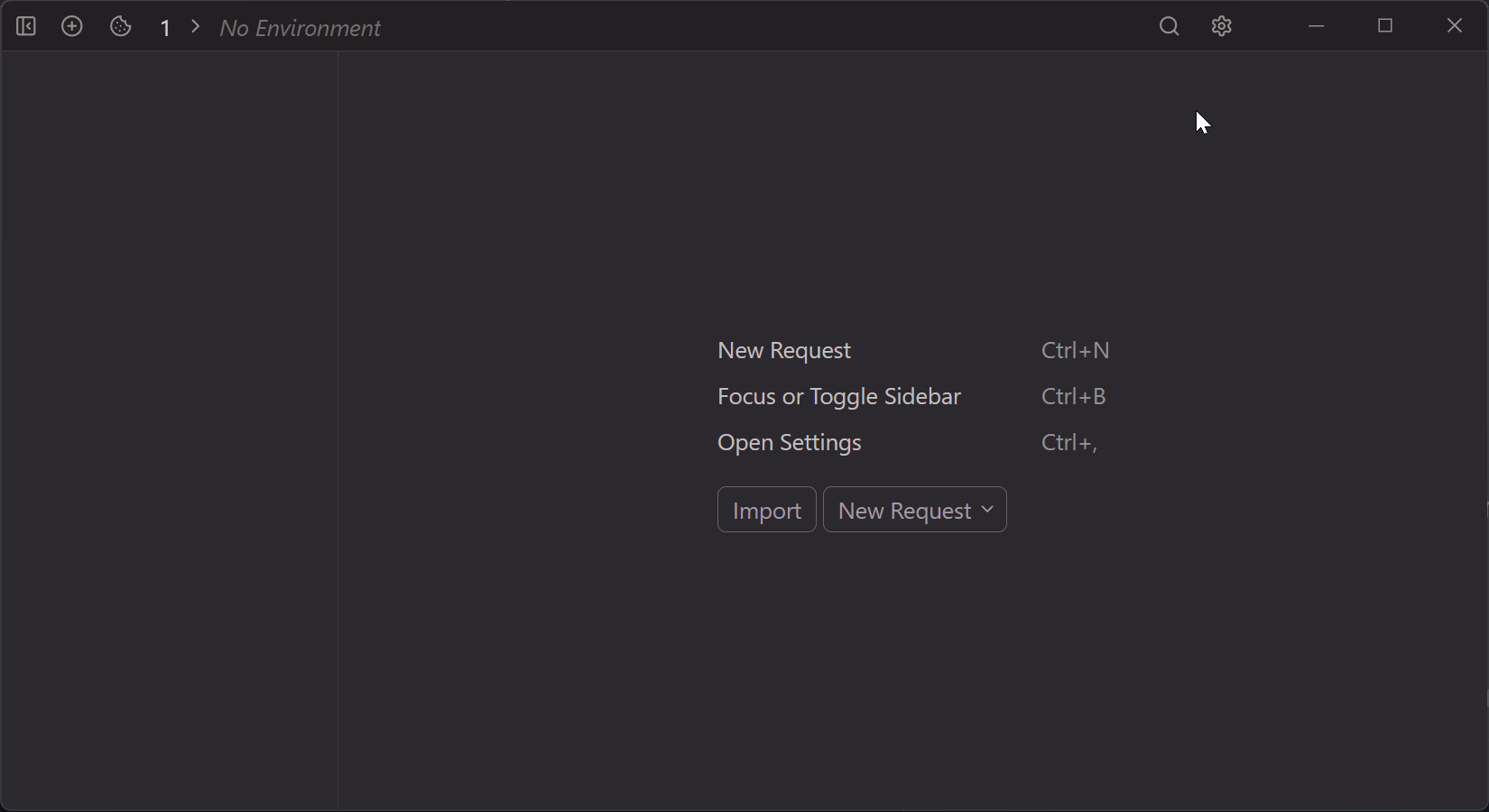The width and height of the screenshot is (1489, 812).
Task: Click the Ctrl+N hotkey hint
Action: tap(1076, 350)
